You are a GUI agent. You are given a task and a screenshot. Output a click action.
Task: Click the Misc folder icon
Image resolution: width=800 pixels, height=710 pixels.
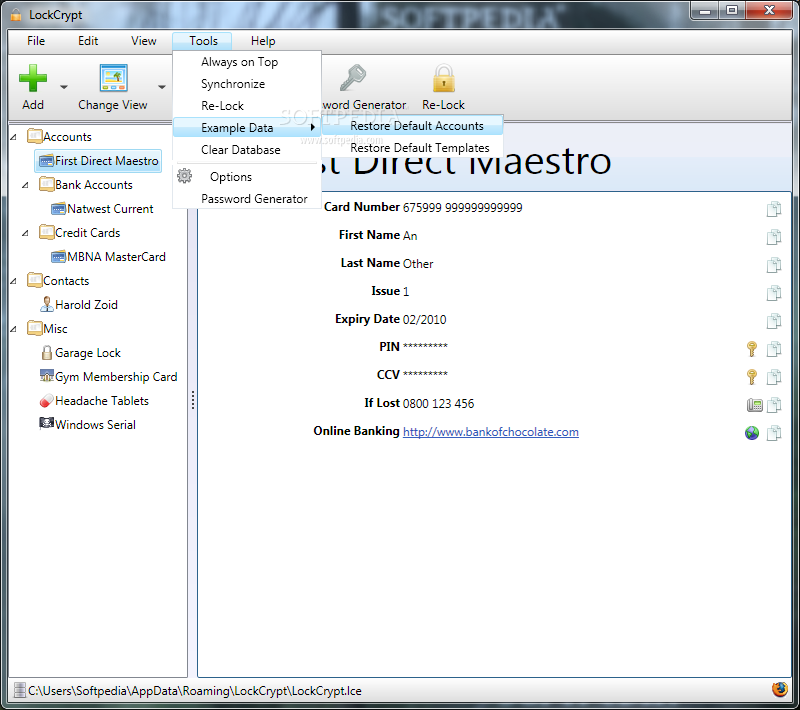(x=34, y=328)
